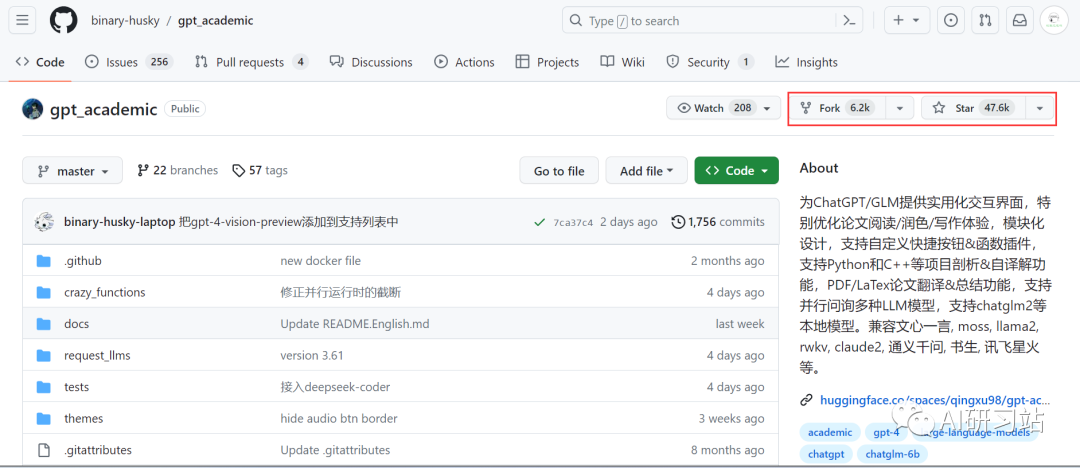Click binary-husky-laptop commit author name
The width and height of the screenshot is (1080, 468).
119,222
